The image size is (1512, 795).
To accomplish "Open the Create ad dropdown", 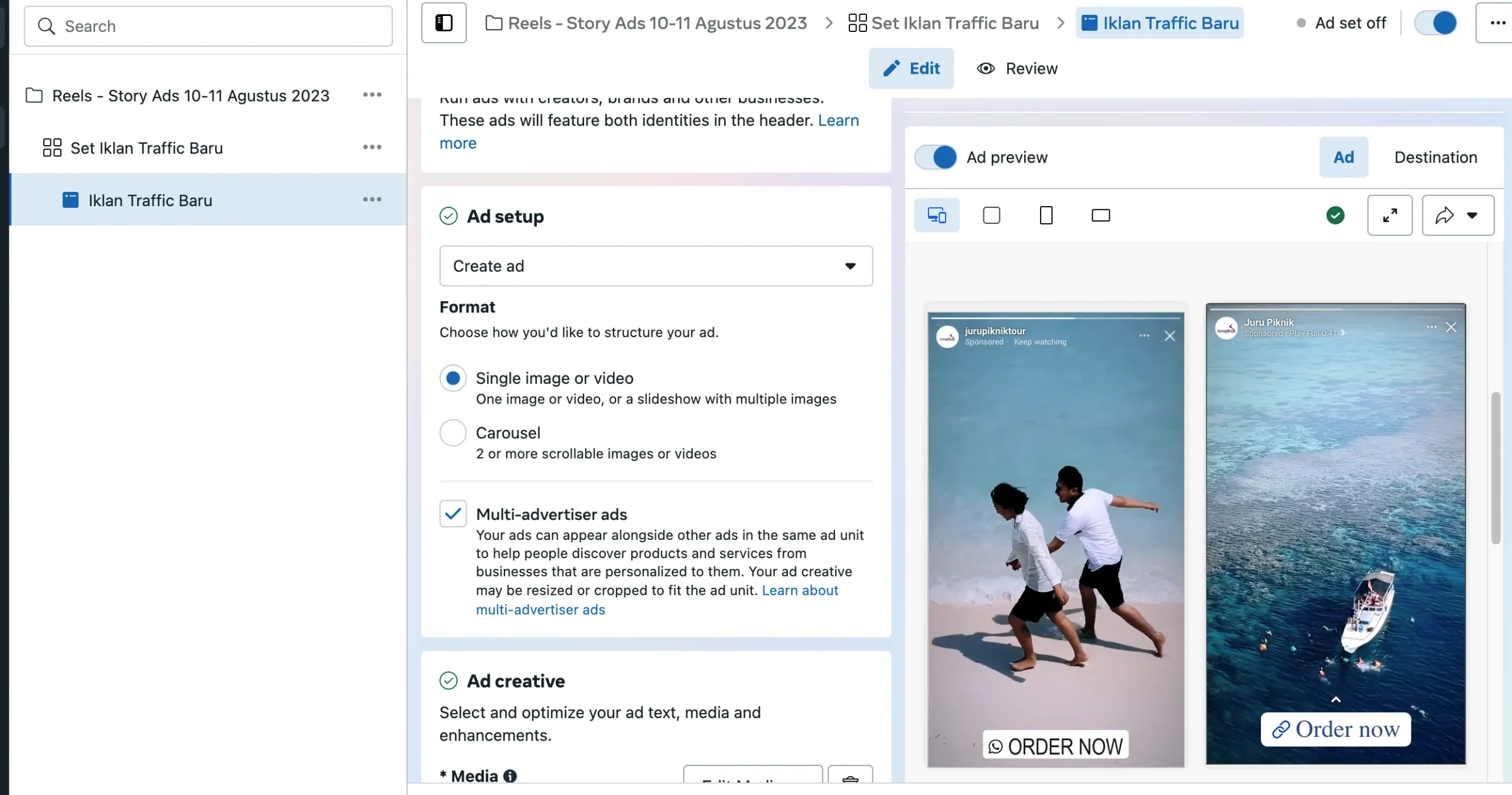I will click(656, 266).
